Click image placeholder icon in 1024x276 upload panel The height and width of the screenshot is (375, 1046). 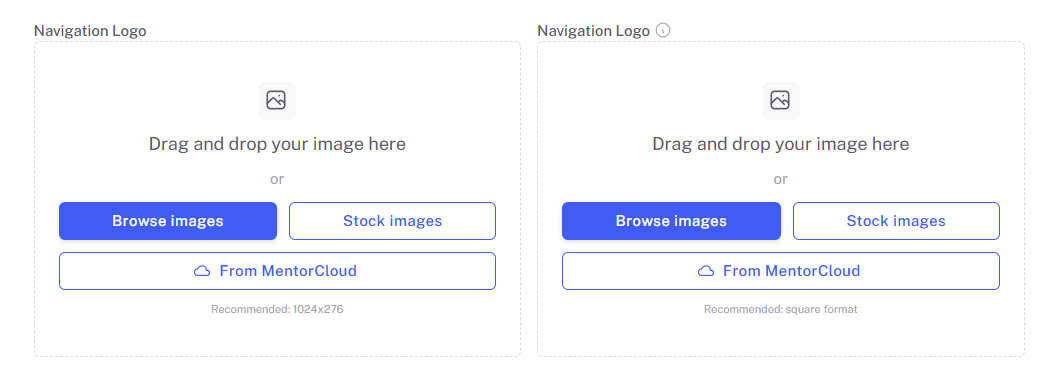[276, 101]
